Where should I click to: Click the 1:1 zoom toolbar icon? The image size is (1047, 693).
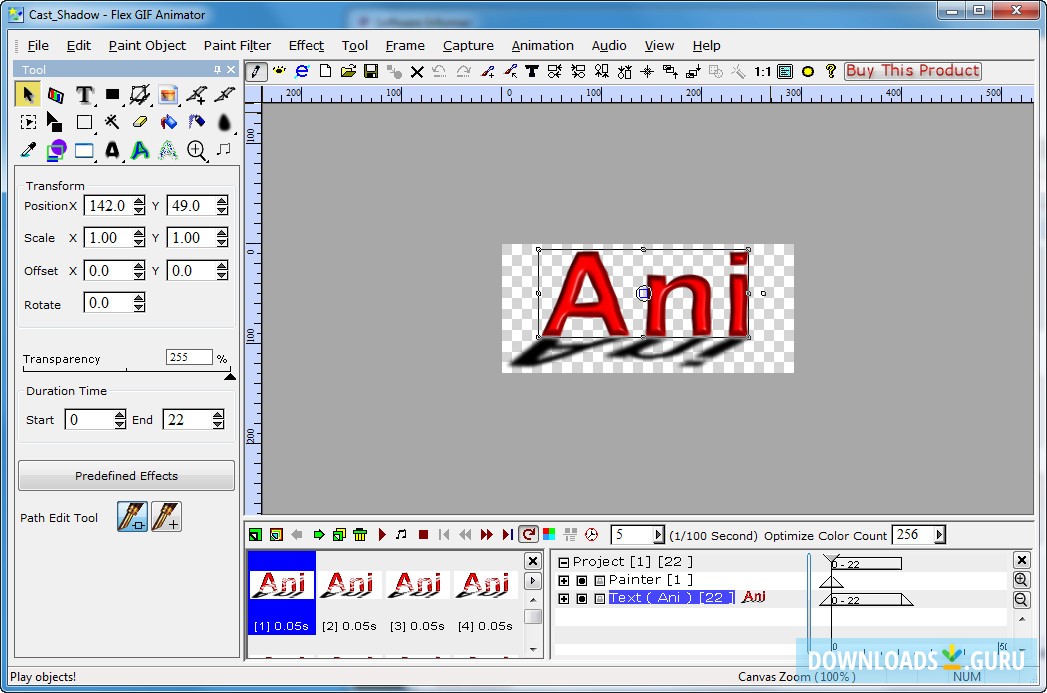pos(762,71)
